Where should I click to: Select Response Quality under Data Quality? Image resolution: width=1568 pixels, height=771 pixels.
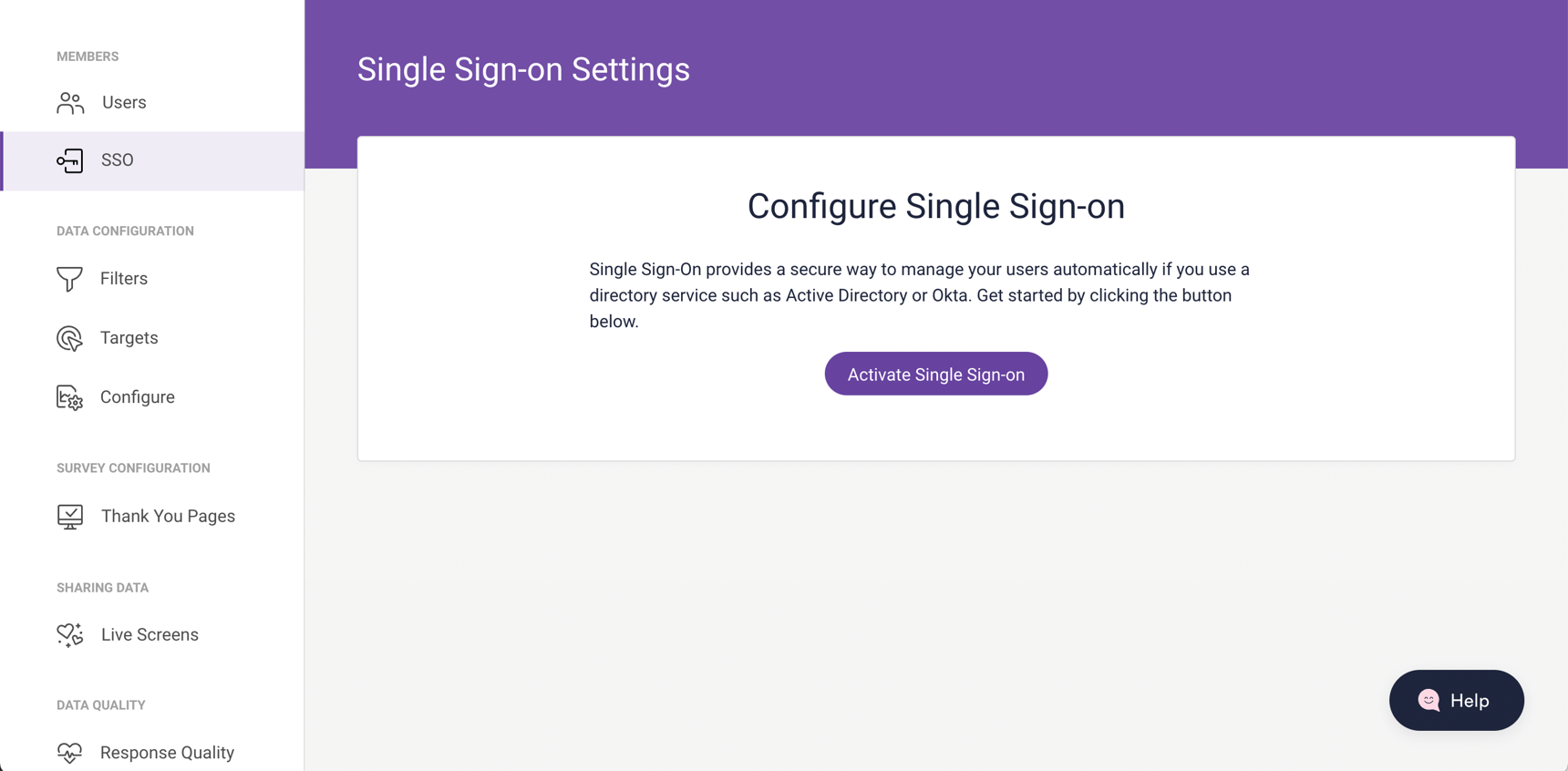click(x=167, y=753)
